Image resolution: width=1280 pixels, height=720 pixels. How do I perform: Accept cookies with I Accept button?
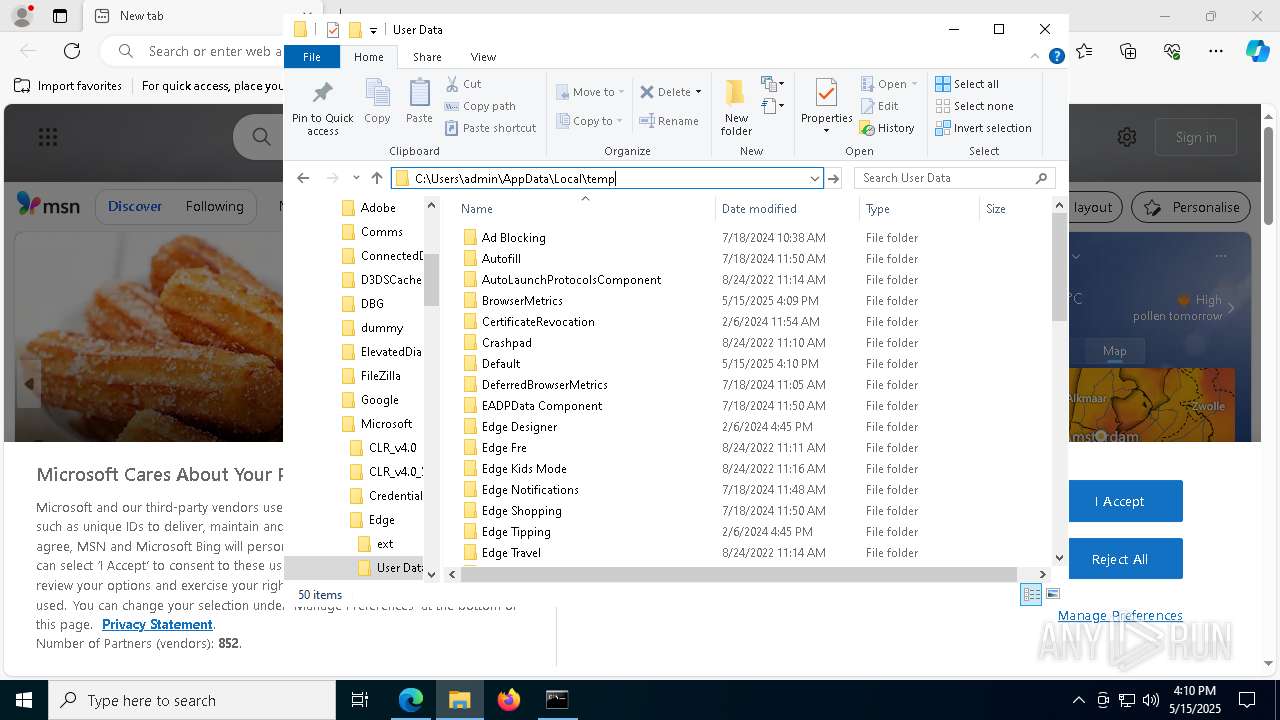[x=1119, y=501]
